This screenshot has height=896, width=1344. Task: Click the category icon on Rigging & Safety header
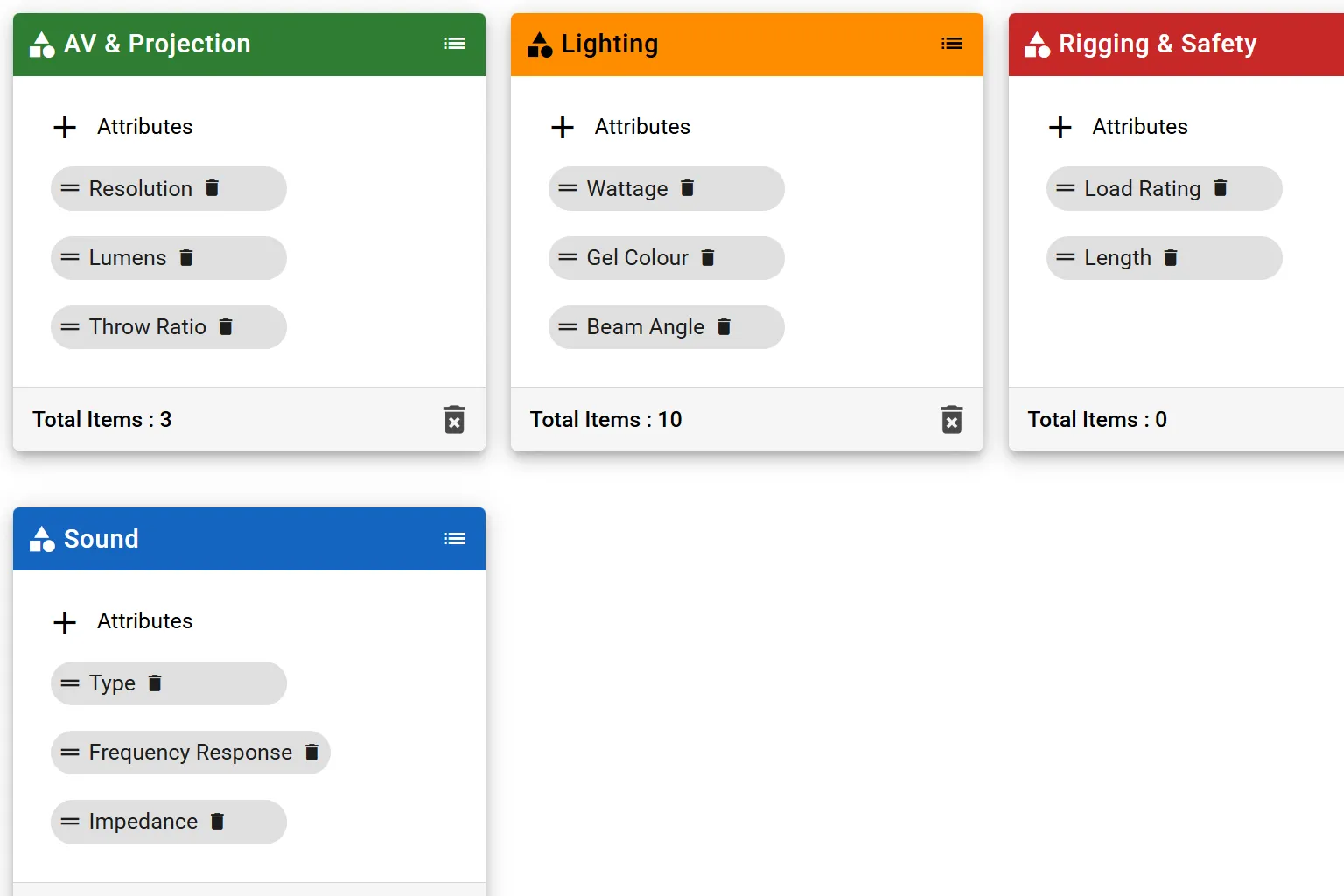click(1038, 43)
